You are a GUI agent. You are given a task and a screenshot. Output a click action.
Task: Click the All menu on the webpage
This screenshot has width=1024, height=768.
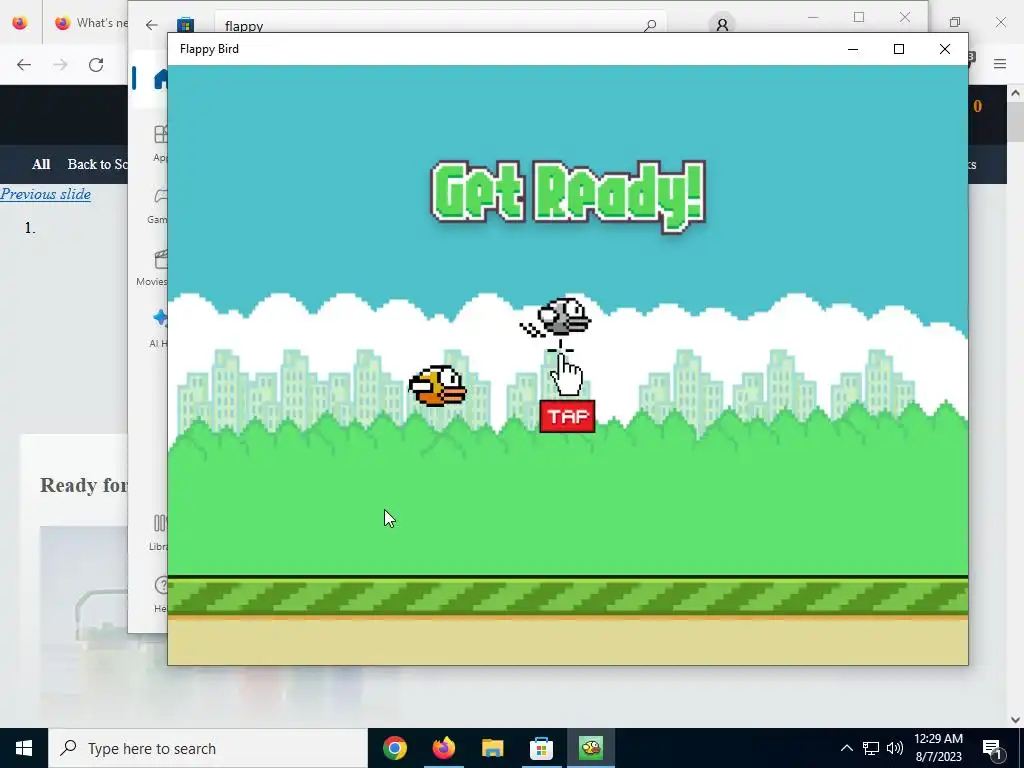(41, 164)
